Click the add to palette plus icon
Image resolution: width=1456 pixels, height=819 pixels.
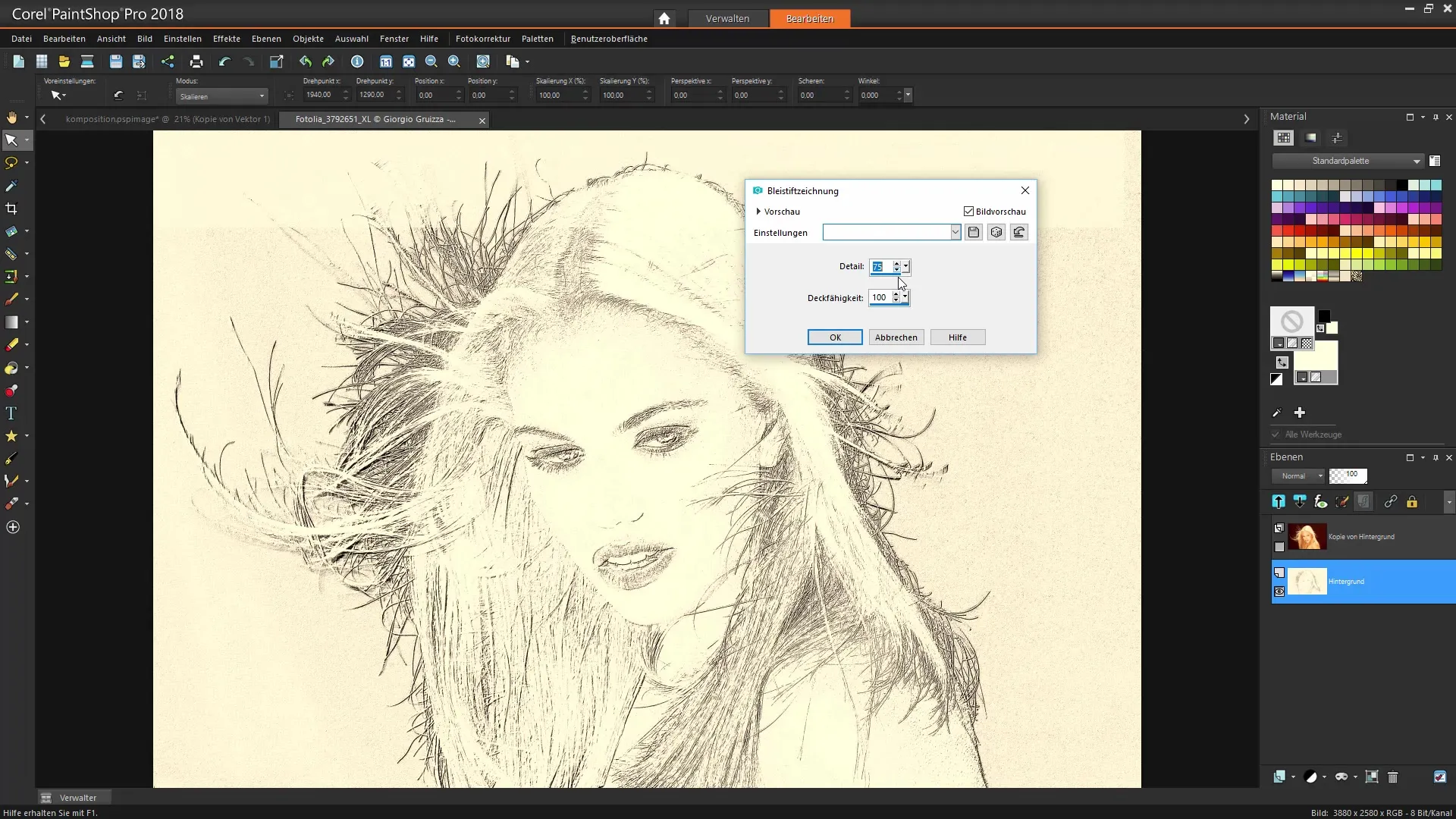point(1300,413)
